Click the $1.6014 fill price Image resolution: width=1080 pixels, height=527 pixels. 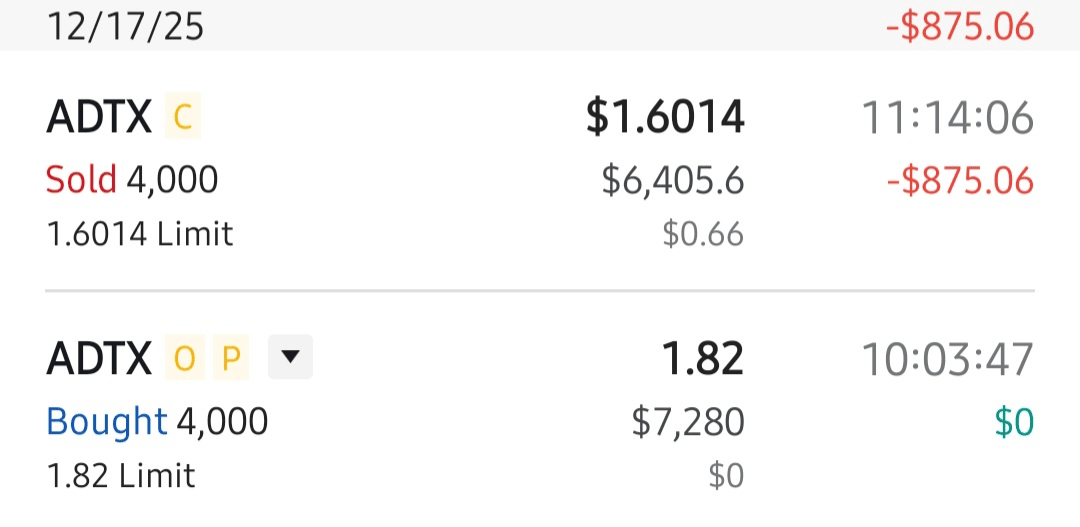tap(665, 118)
